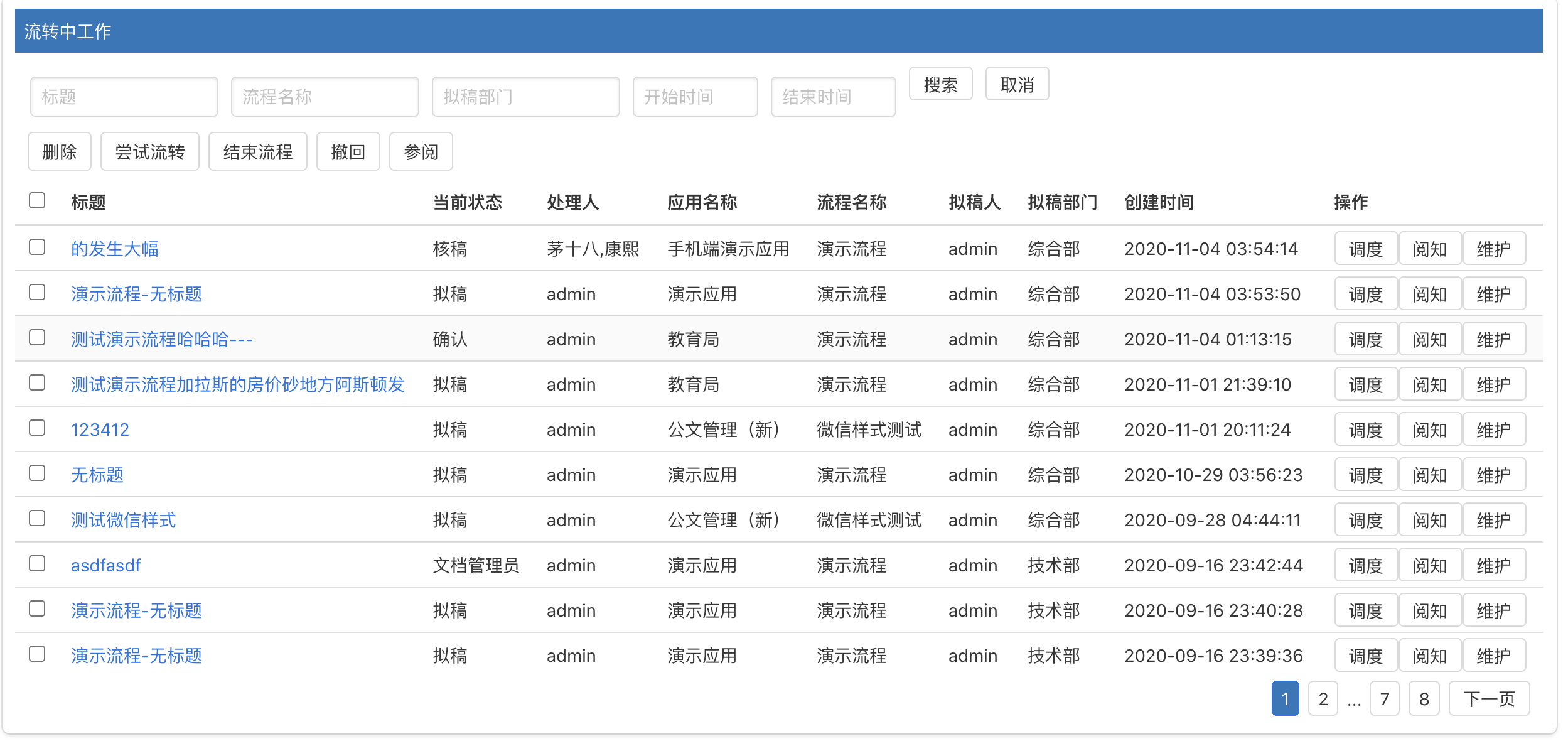
Task: Tick checkbox for row created 2020-09-16 23:39:36
Action: [37, 654]
